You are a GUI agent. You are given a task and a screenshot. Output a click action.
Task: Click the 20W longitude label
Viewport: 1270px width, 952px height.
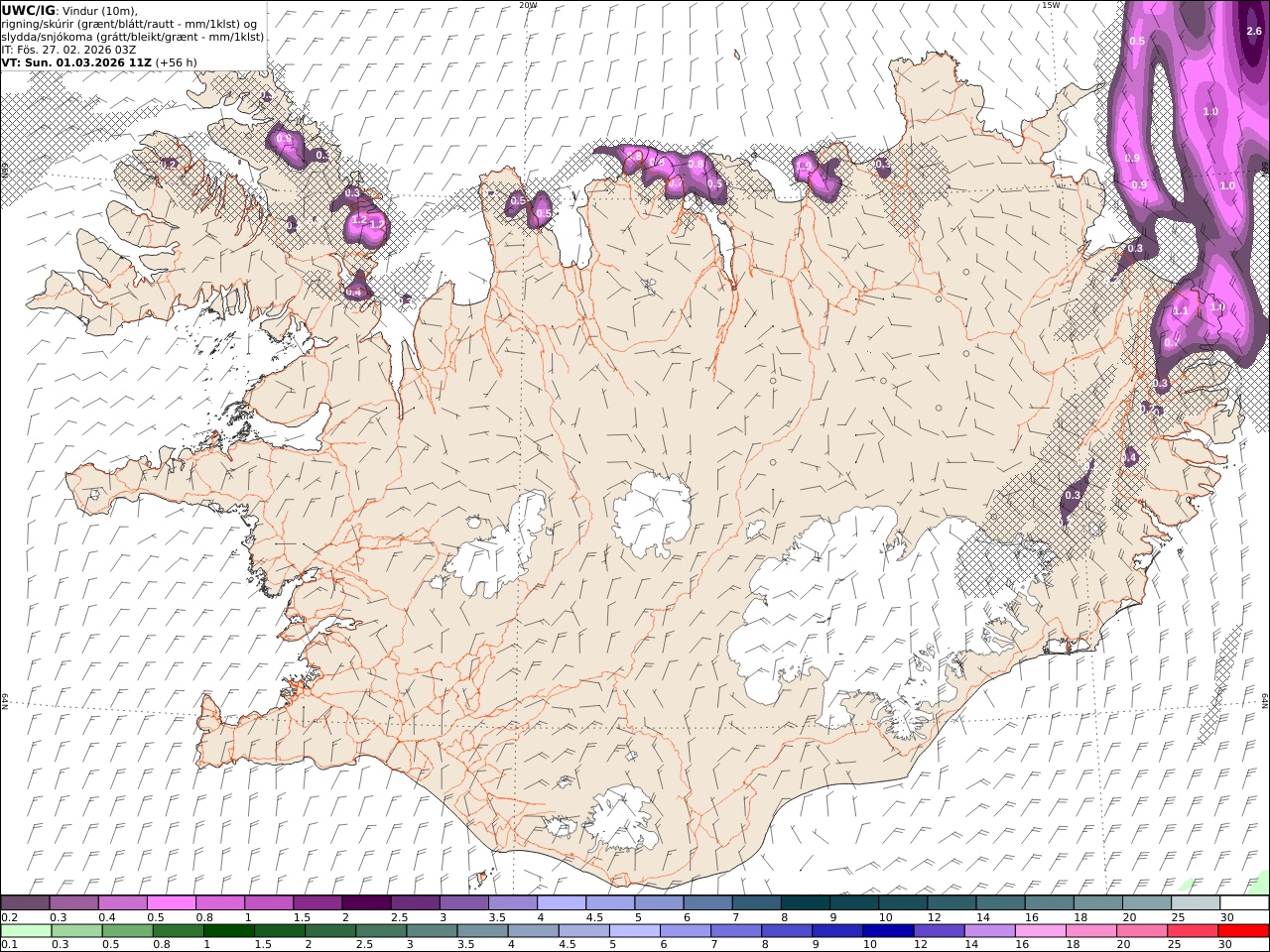[x=528, y=5]
